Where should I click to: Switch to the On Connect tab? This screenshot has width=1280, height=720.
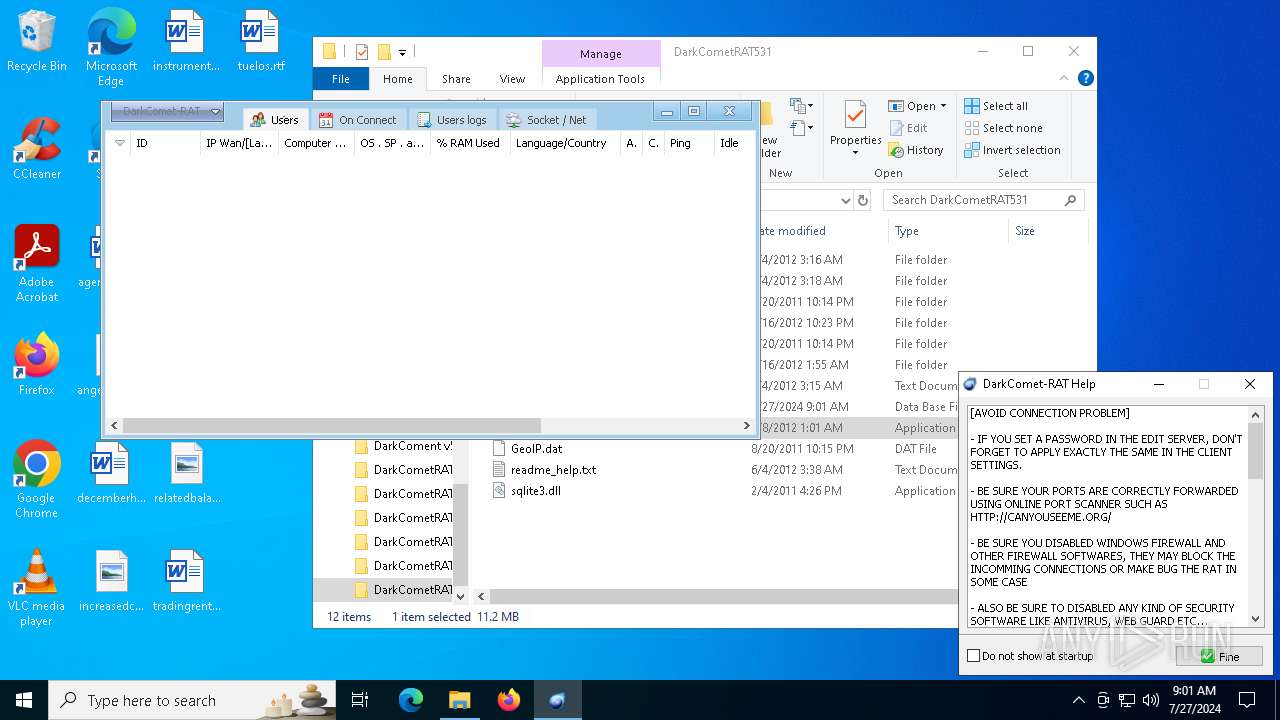click(x=357, y=120)
